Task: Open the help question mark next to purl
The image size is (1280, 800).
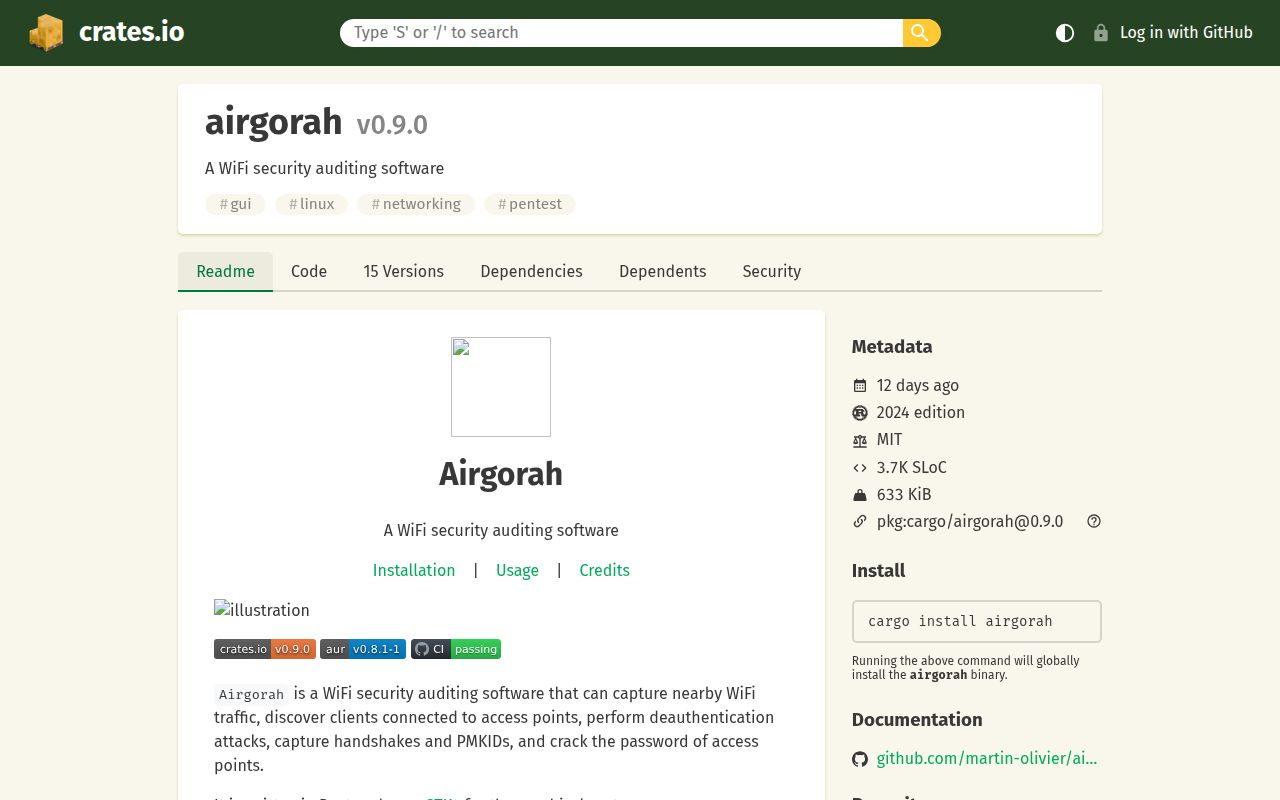Action: [x=1094, y=521]
